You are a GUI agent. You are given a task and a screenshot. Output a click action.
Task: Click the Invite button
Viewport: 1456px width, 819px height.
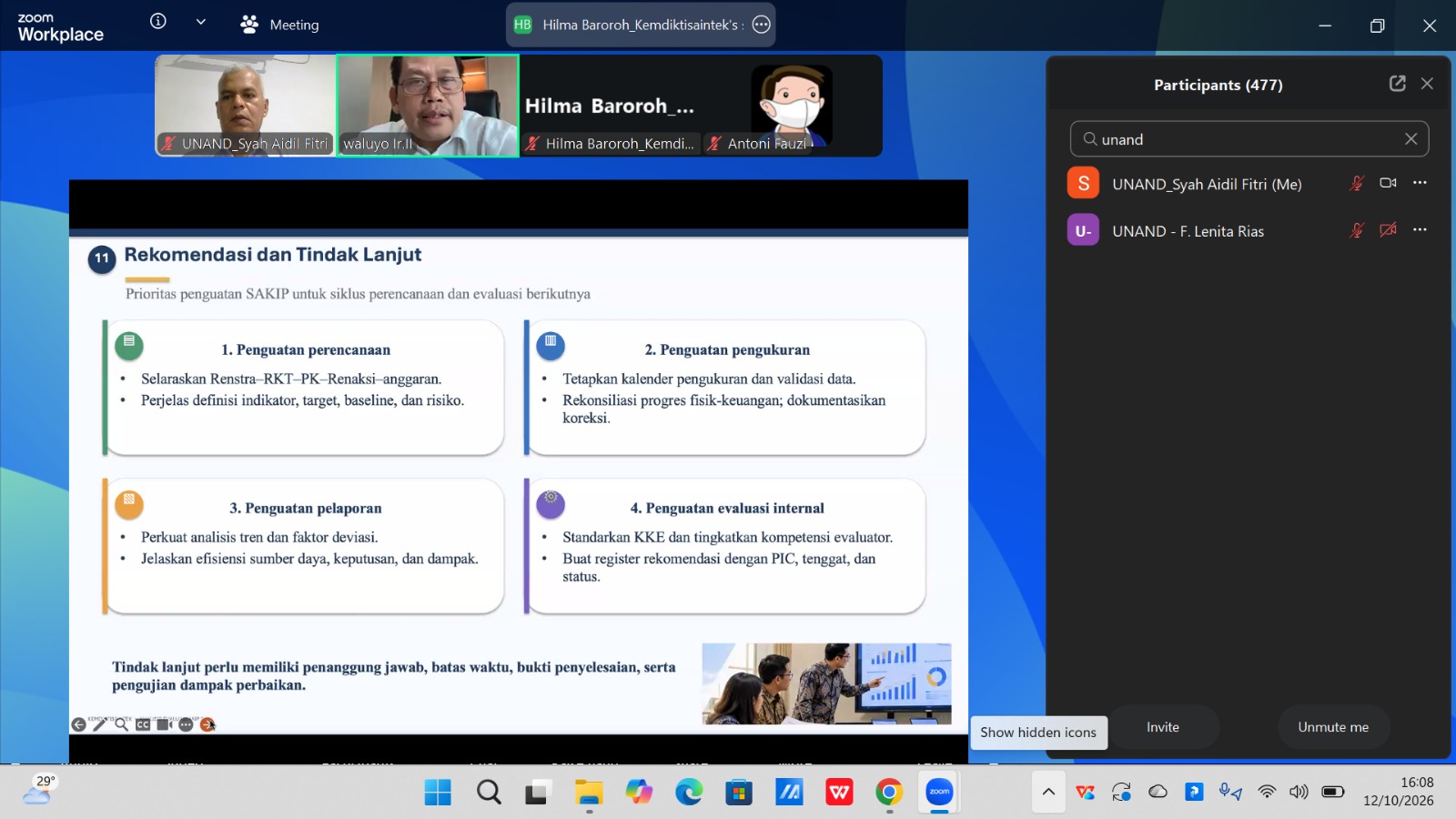pos(1163,727)
